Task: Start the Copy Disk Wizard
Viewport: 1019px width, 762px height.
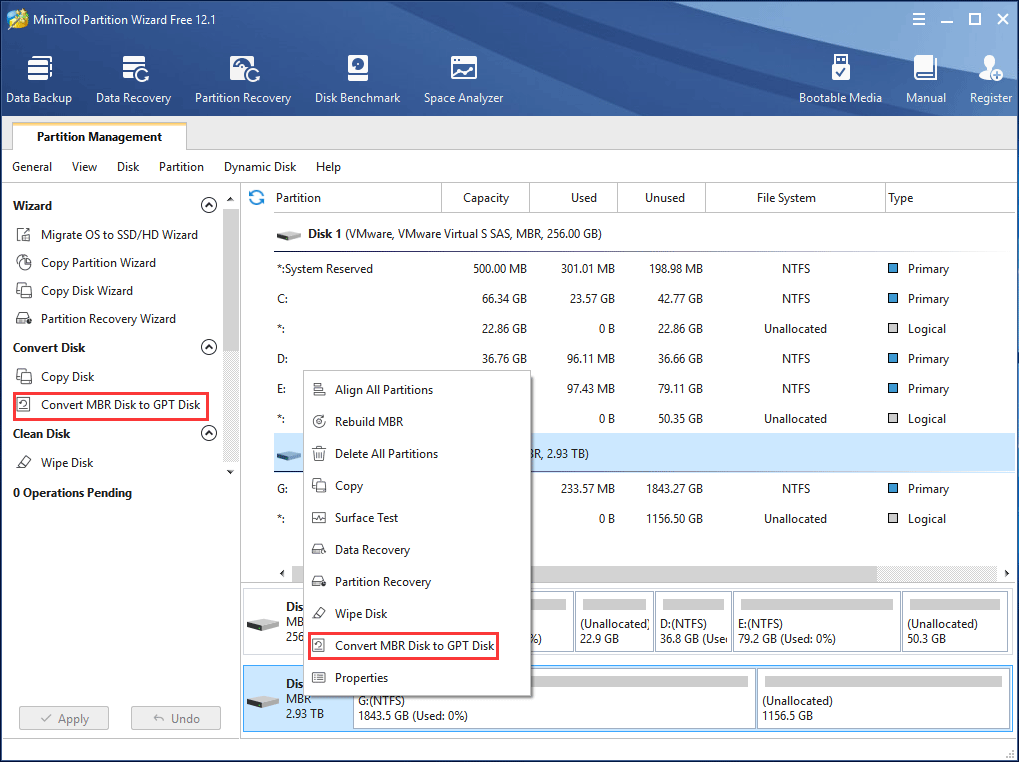Action: tap(74, 290)
